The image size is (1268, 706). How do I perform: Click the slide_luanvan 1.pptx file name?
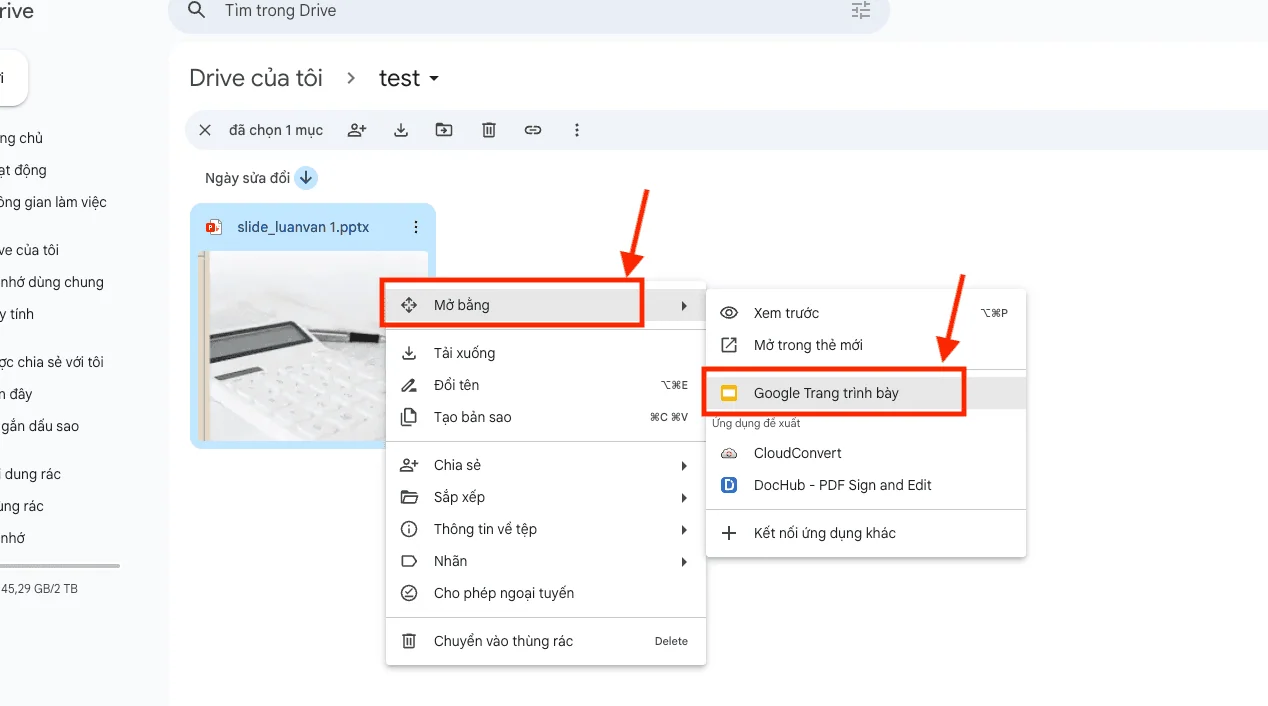303,227
